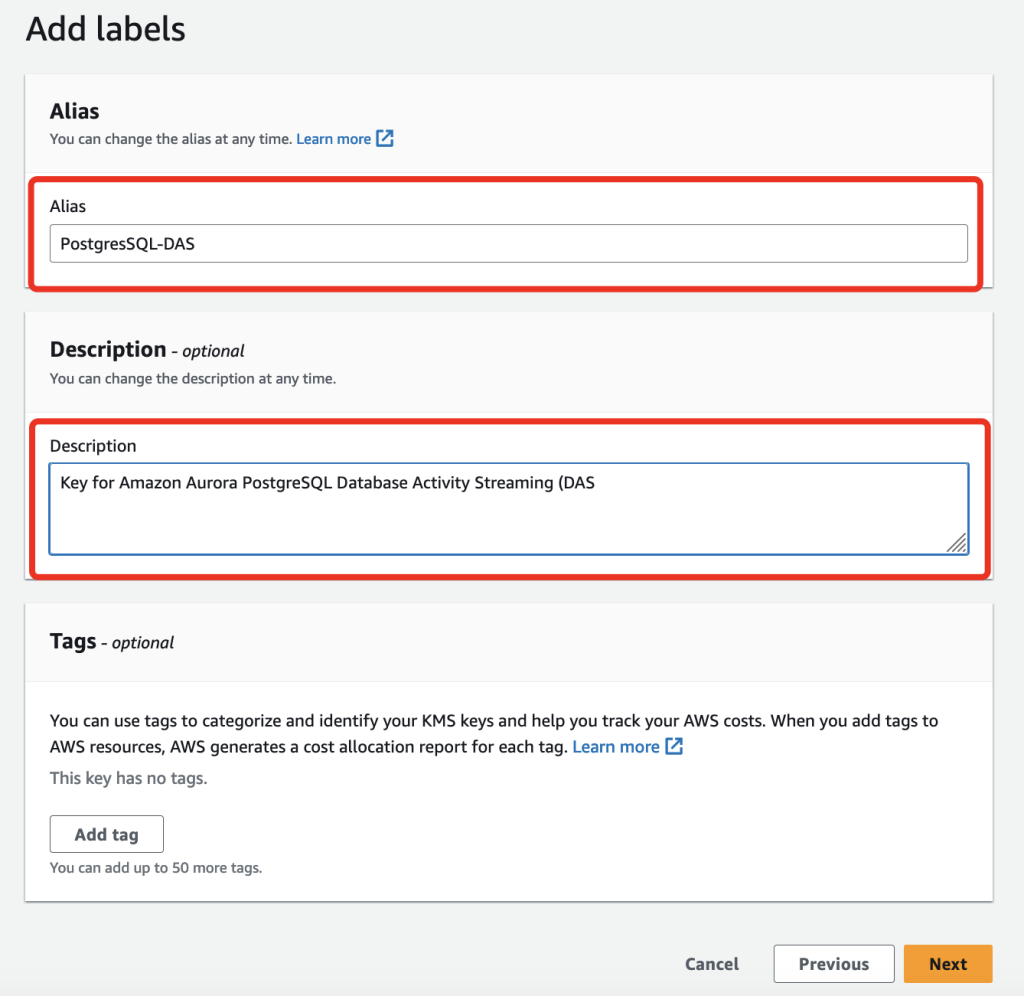Click the Alias text input field
This screenshot has height=996, width=1024.
click(x=508, y=244)
